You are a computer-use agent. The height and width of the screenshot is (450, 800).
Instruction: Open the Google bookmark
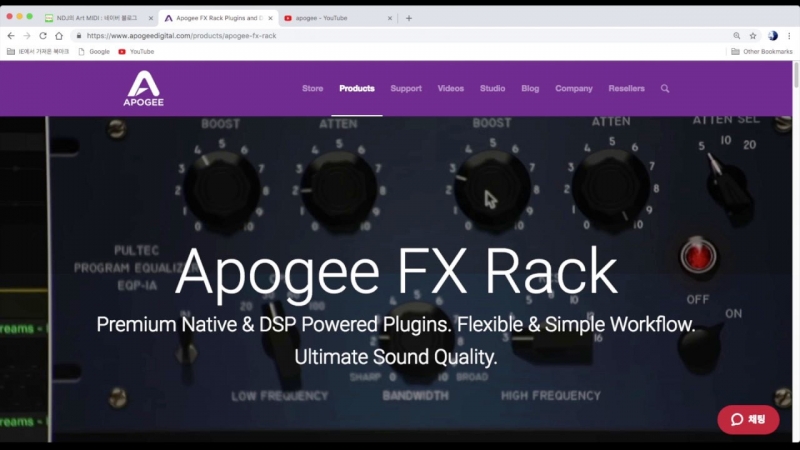pyautogui.click(x=94, y=52)
